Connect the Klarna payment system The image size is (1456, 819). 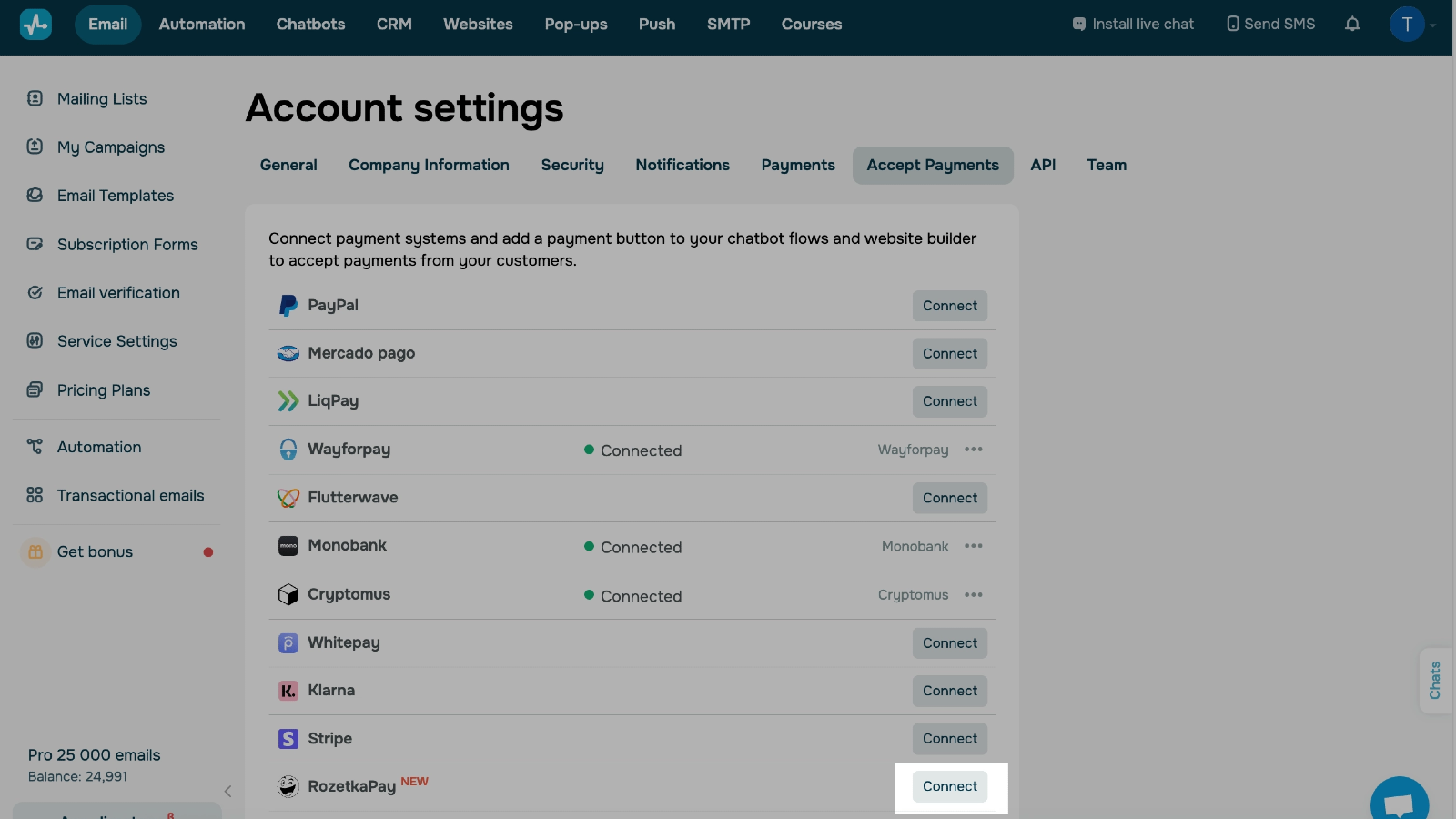pos(950,691)
